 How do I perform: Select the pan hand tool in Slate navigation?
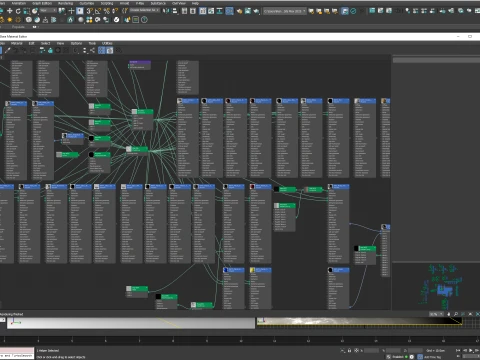[x=448, y=314]
